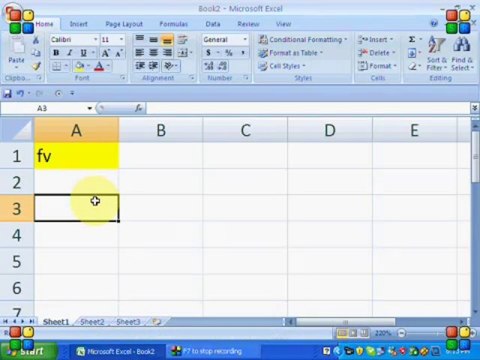Click the Cut scissors icon

[x=36, y=40]
